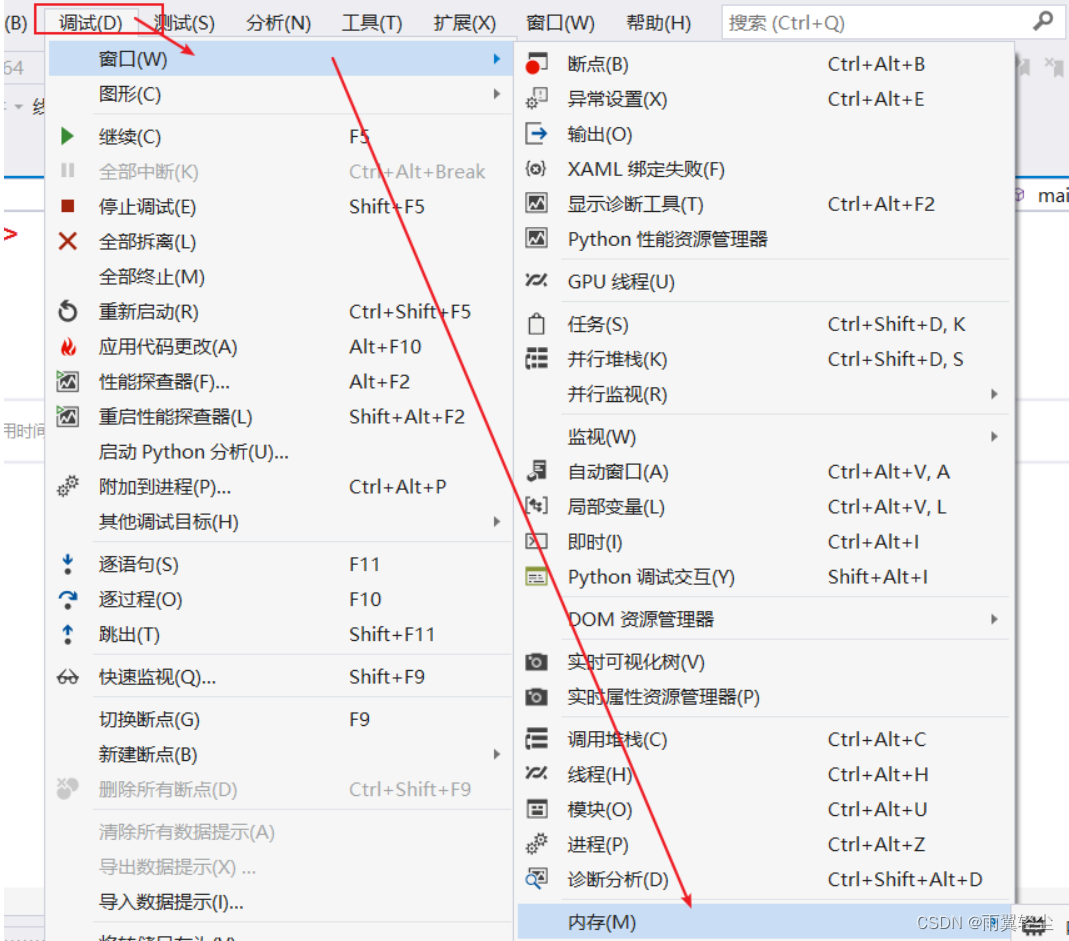Click the Detach All (全部拆离) red X icon
Image resolution: width=1069 pixels, height=941 pixels.
[x=67, y=241]
